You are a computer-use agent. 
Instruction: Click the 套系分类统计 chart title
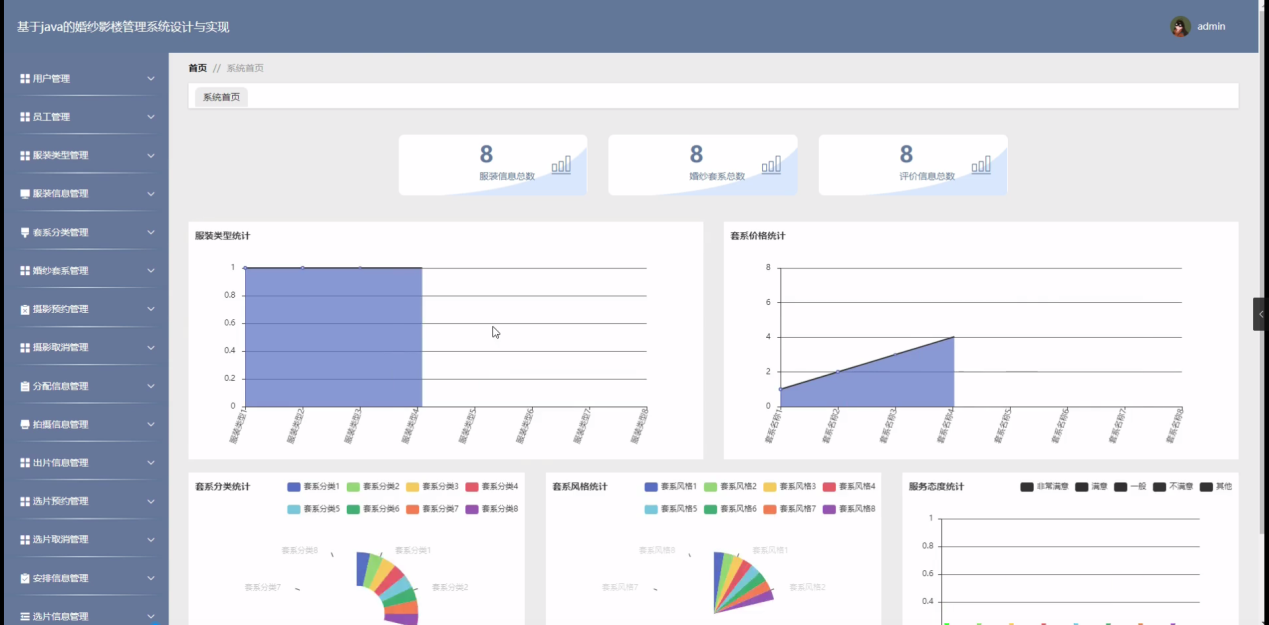tap(222, 487)
